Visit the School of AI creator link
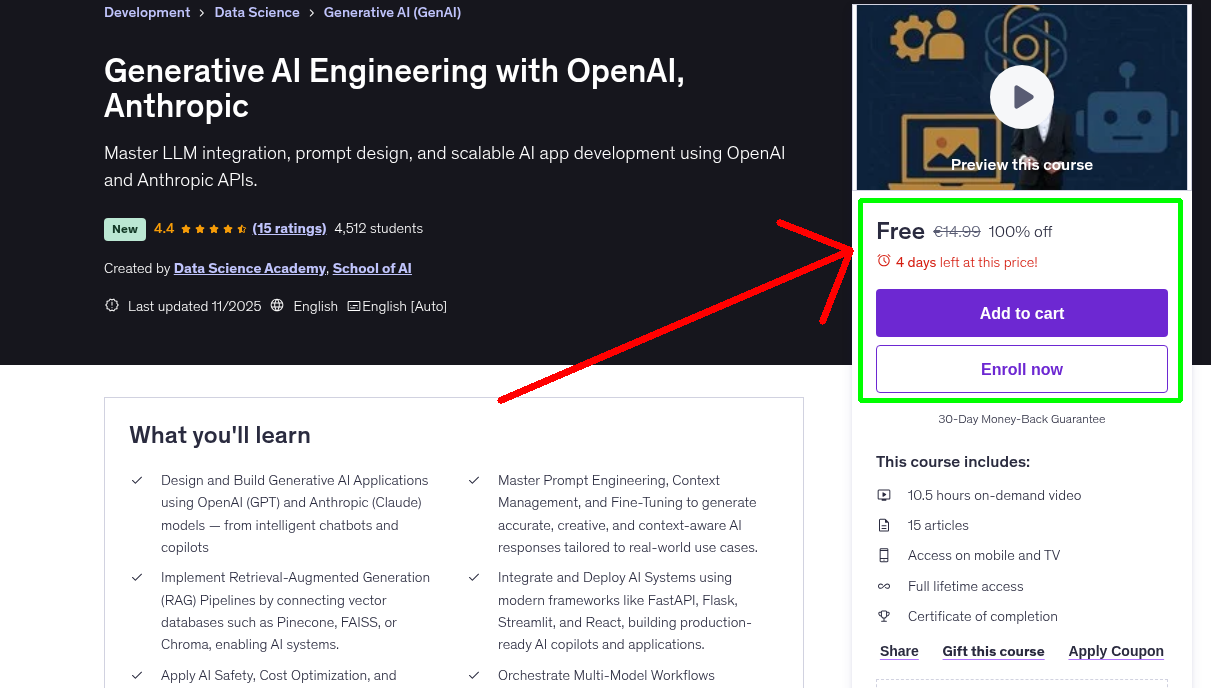Viewport: 1211px width, 688px height. click(x=371, y=268)
